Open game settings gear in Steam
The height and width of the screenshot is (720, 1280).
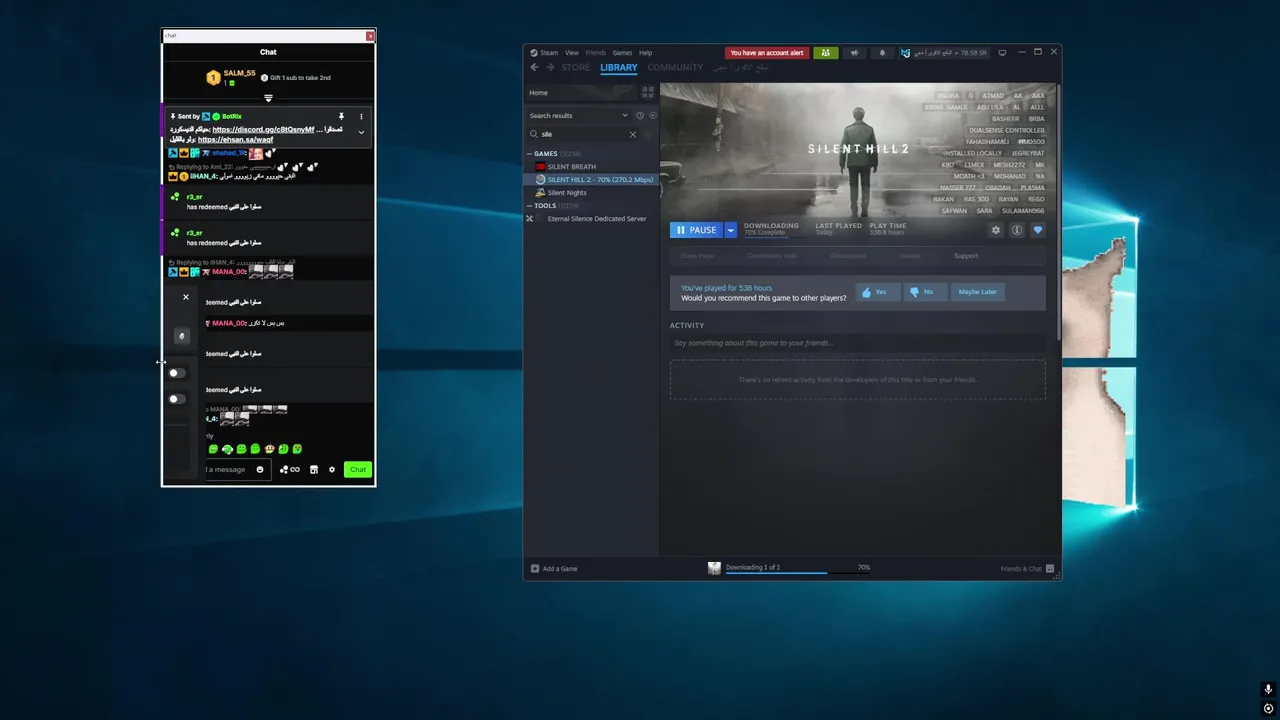pyautogui.click(x=995, y=230)
